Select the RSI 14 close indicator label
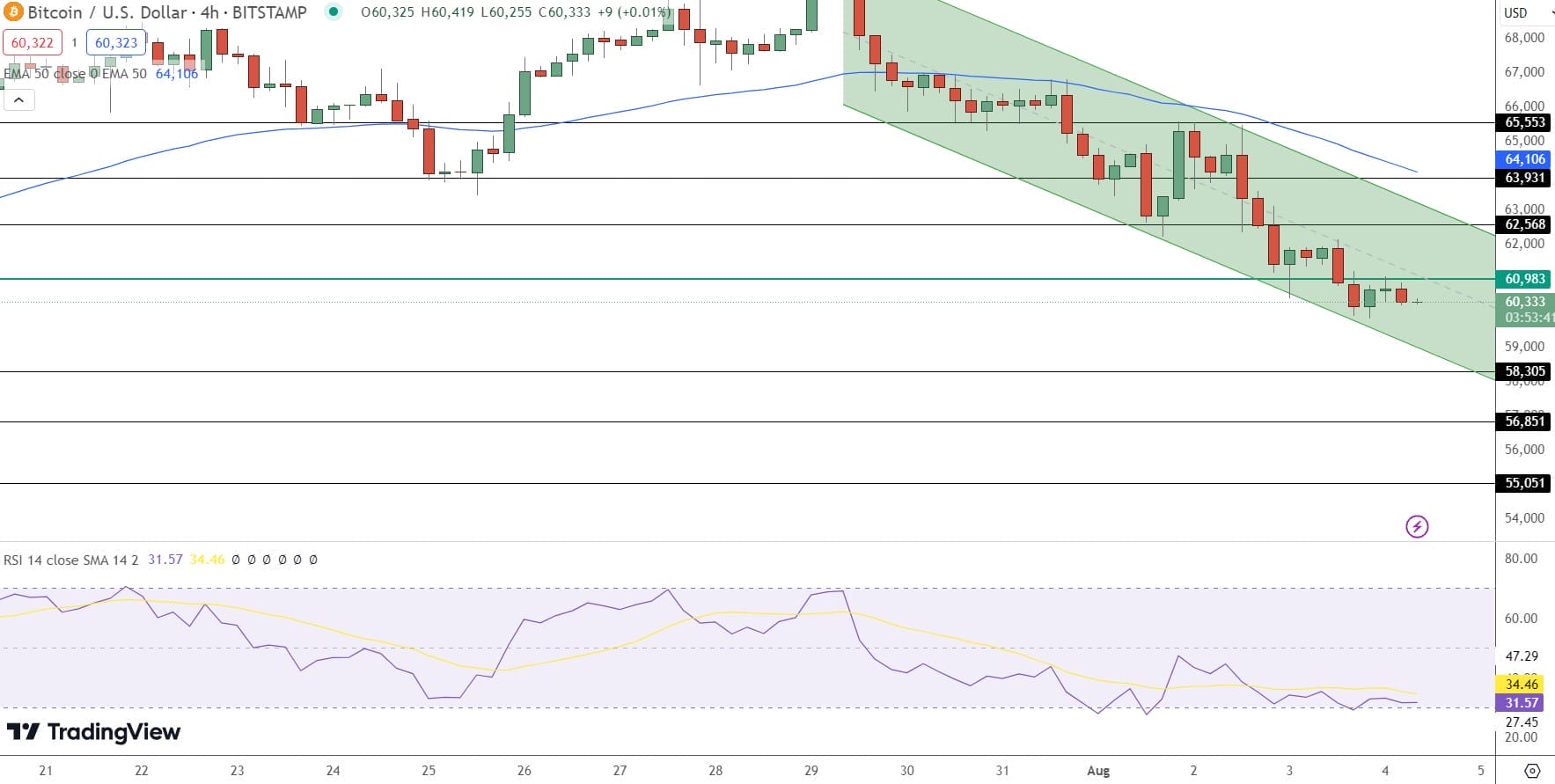Viewport: 1555px width, 784px height. click(x=70, y=560)
